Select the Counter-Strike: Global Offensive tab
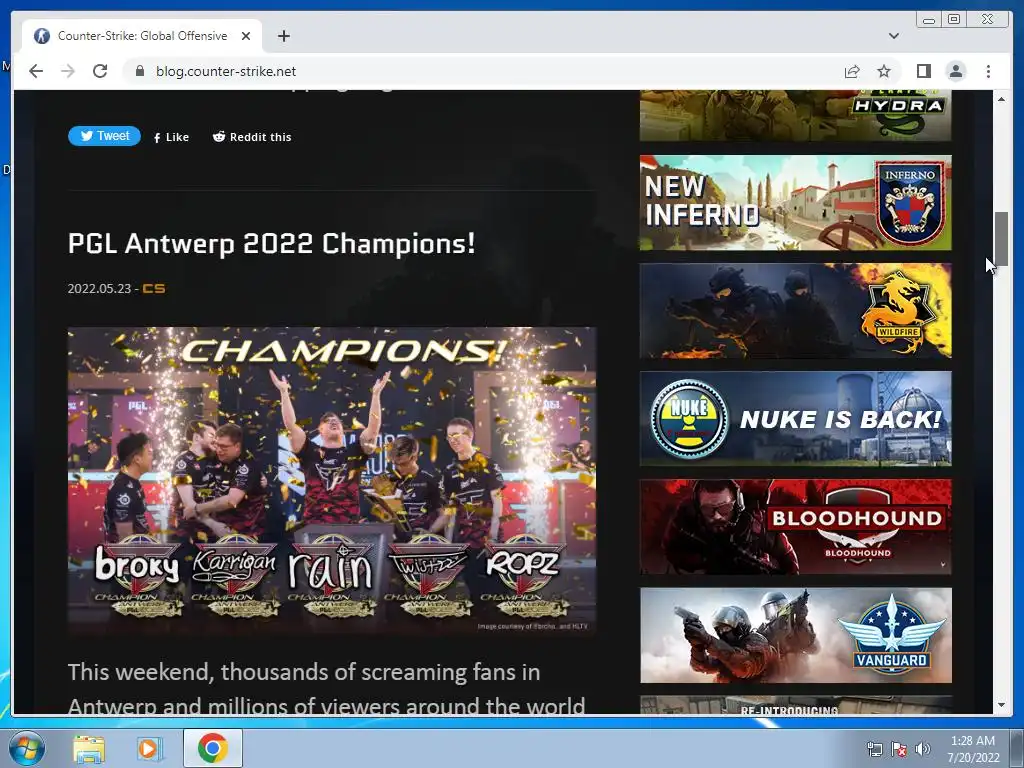 [142, 36]
